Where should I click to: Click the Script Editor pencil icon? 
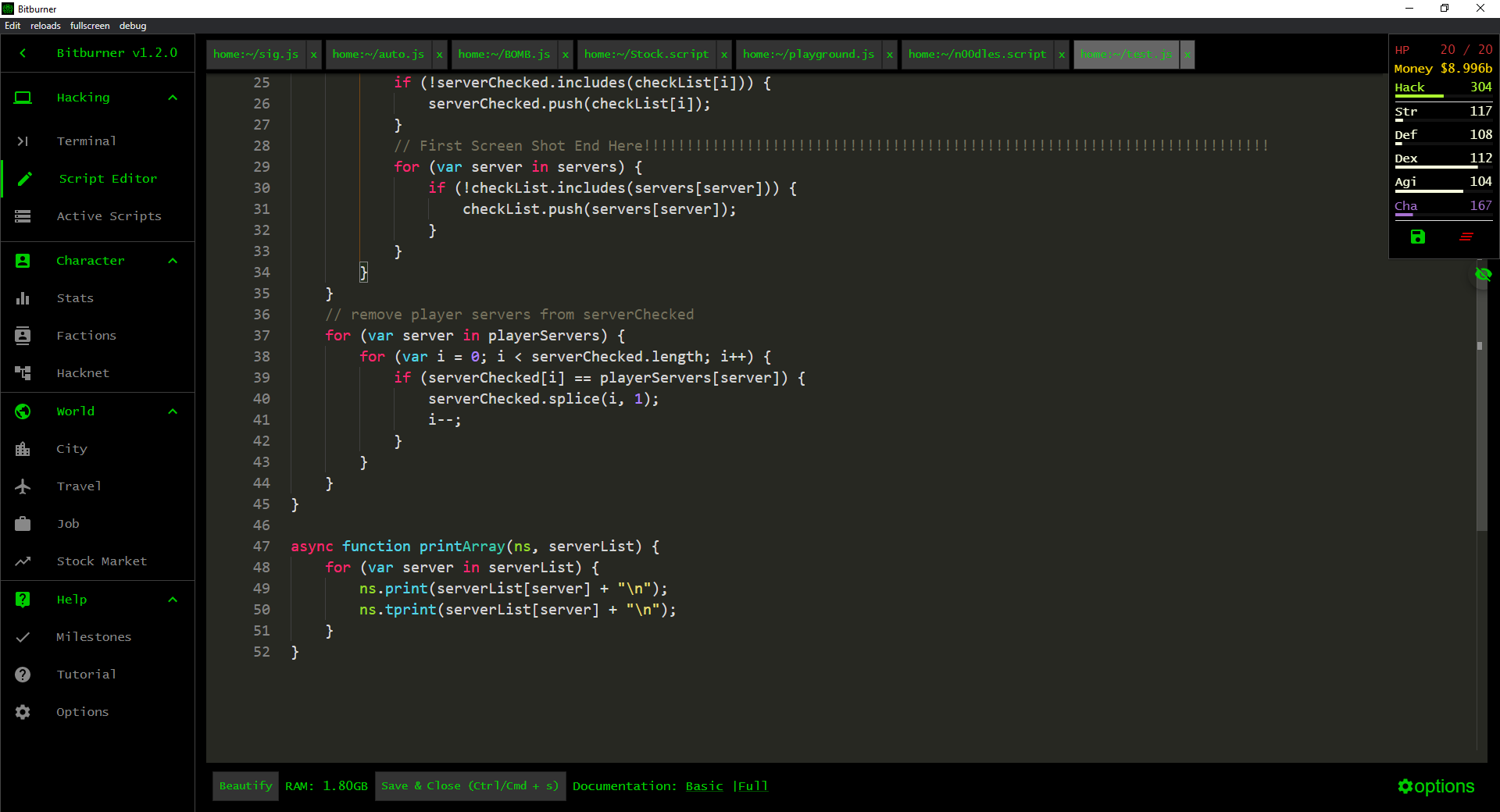(x=25, y=179)
